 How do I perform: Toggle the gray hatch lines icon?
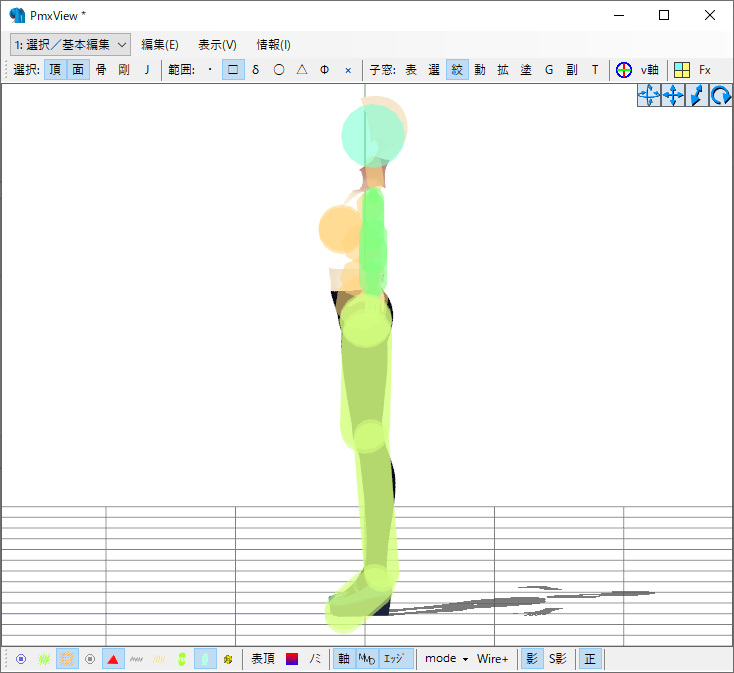(x=136, y=659)
